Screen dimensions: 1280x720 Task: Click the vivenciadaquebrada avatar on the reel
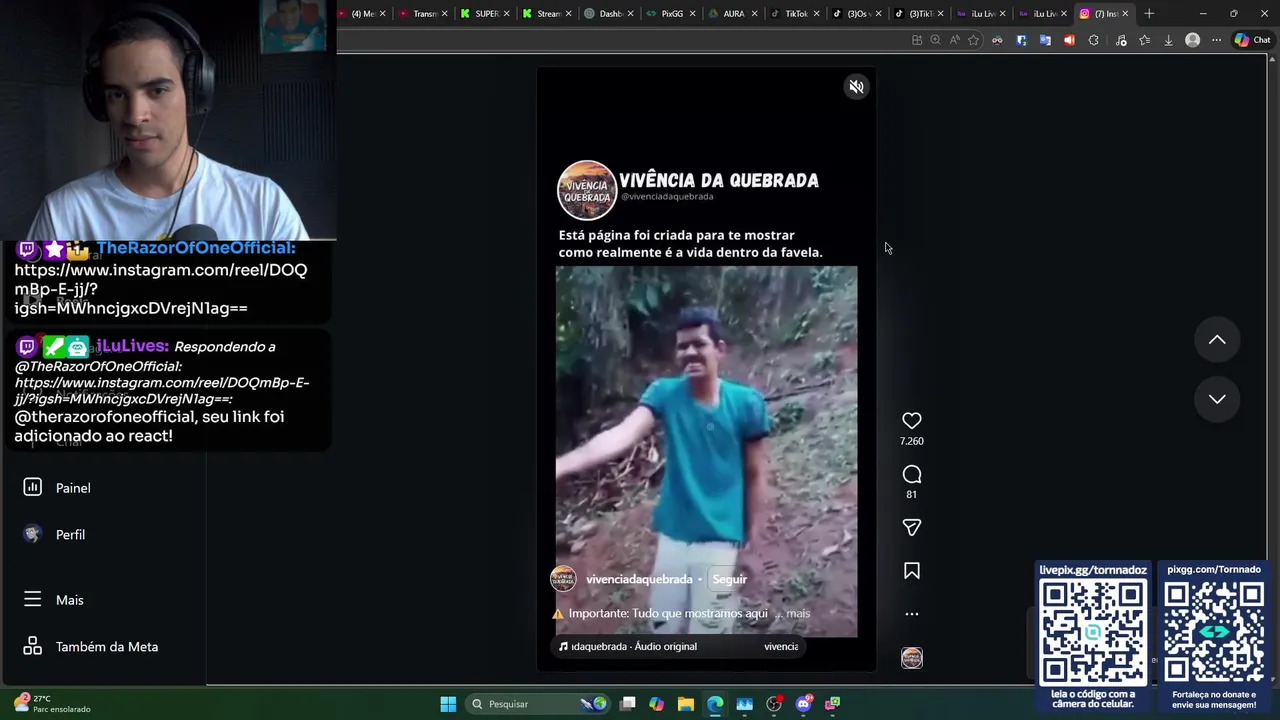point(564,579)
